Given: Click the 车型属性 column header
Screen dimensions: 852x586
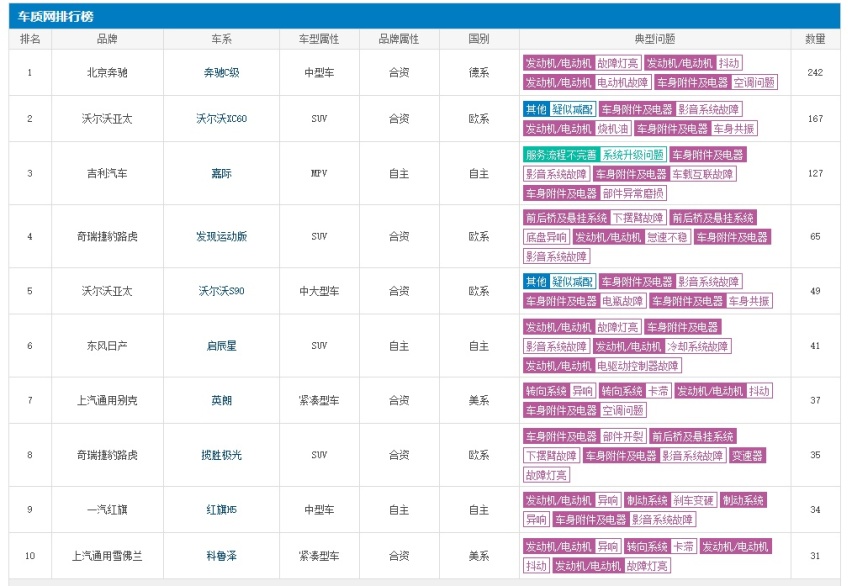Looking at the screenshot, I should click(x=319, y=39).
